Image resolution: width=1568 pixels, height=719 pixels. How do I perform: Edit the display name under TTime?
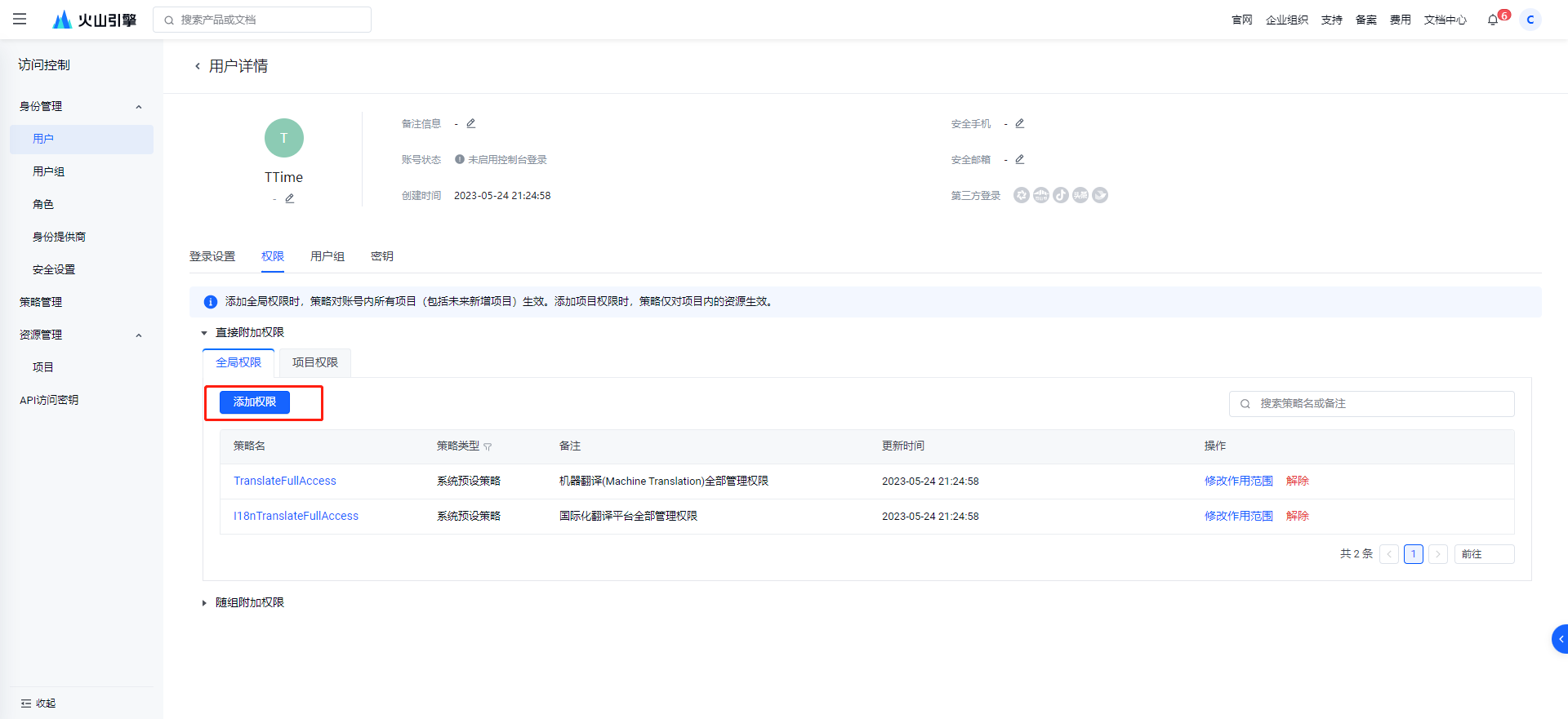pos(289,198)
